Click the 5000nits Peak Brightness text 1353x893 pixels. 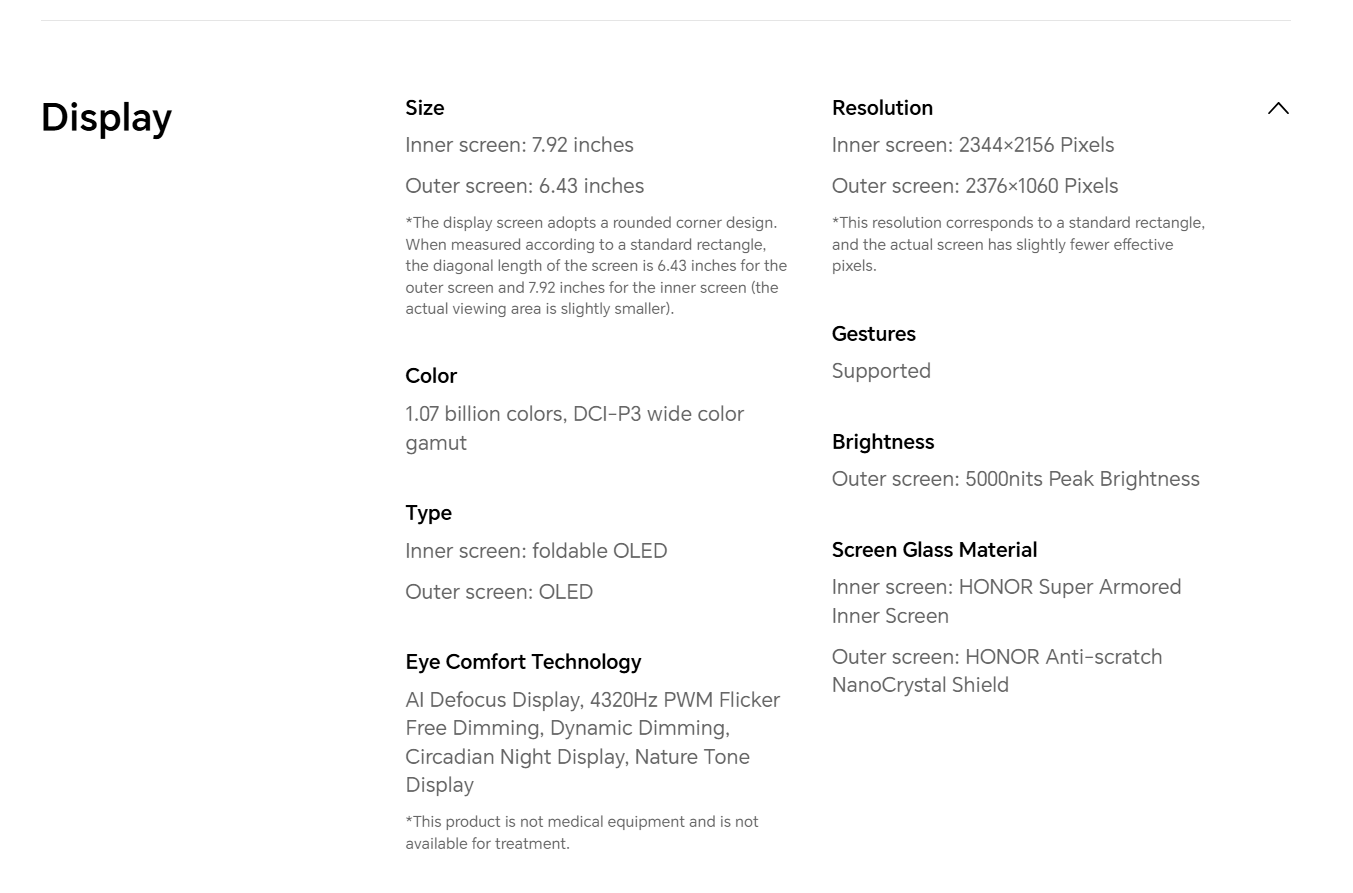point(1015,479)
